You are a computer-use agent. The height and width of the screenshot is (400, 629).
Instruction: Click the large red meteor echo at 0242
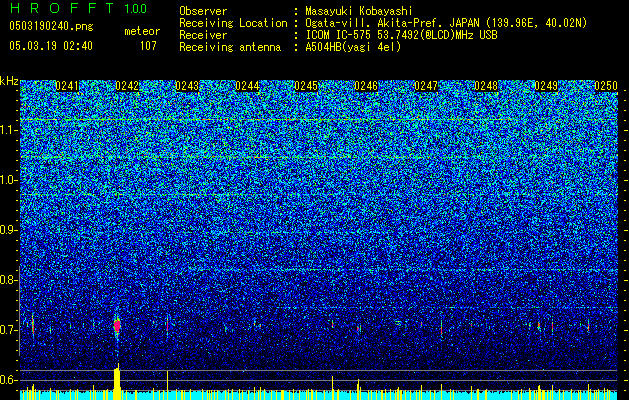[x=117, y=325]
